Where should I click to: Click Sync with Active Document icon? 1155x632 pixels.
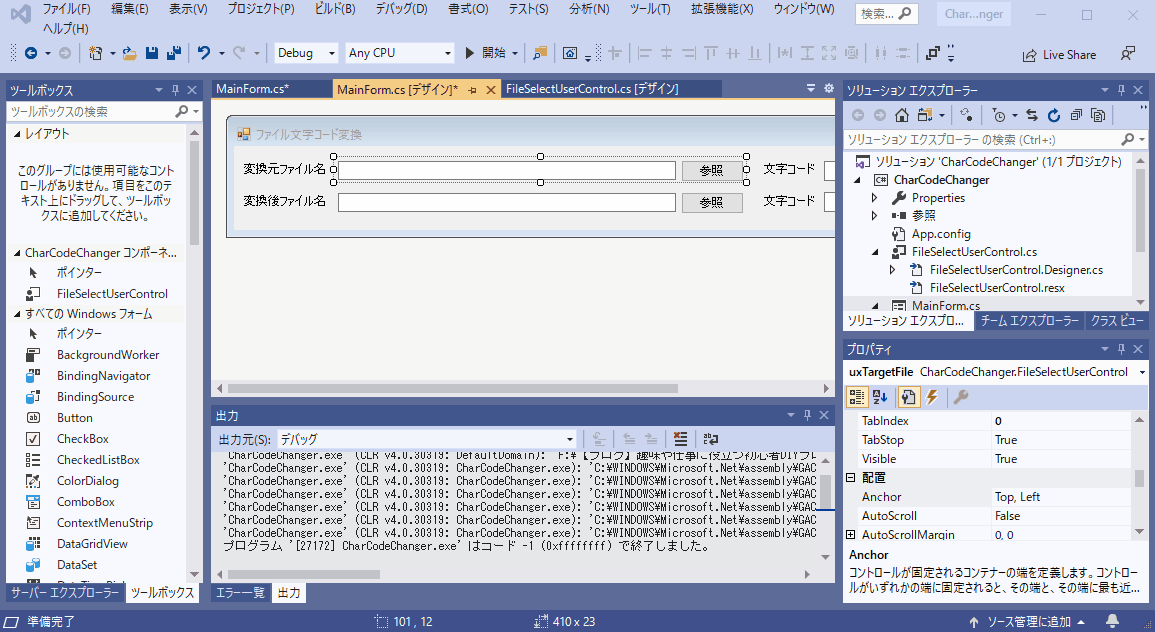(x=1031, y=115)
